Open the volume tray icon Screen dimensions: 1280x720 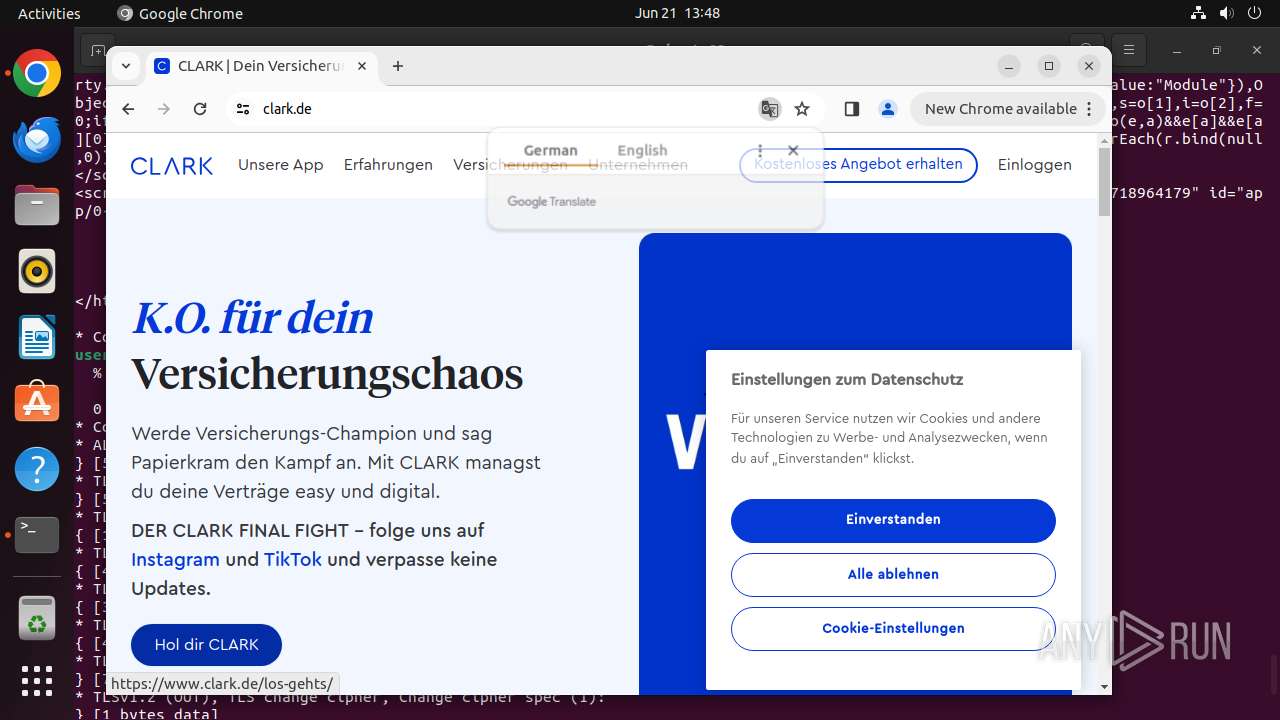tap(1226, 13)
